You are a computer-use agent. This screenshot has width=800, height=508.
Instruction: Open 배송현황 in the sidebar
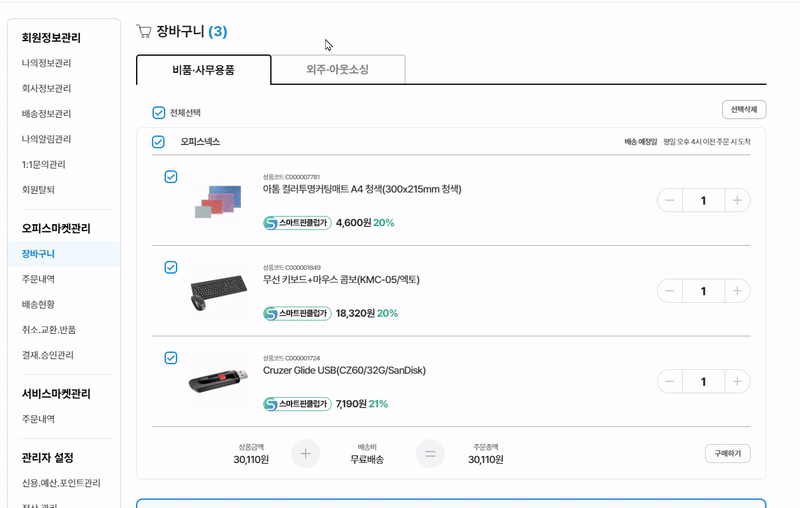tap(42, 304)
